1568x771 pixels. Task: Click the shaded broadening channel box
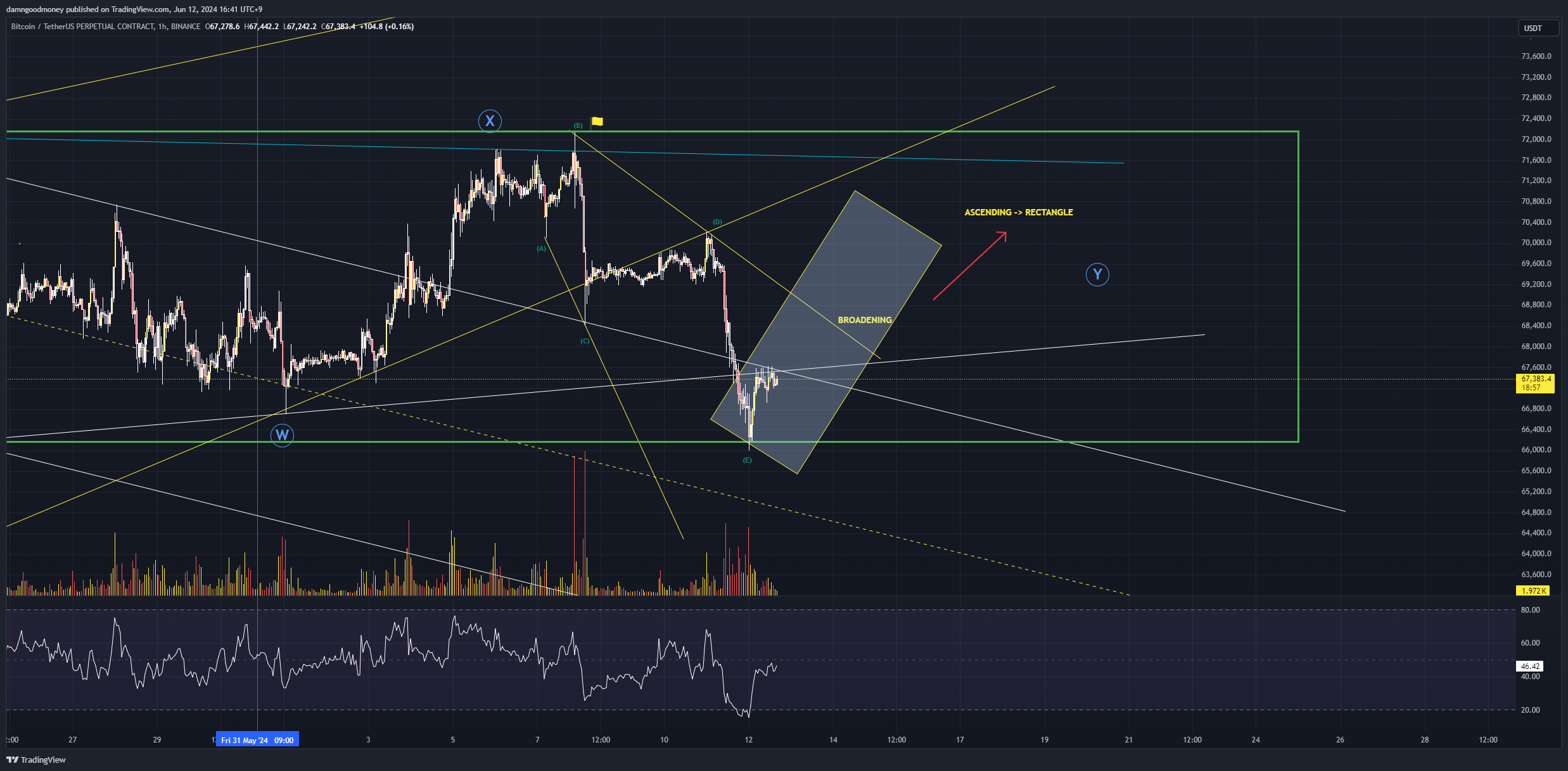826,333
